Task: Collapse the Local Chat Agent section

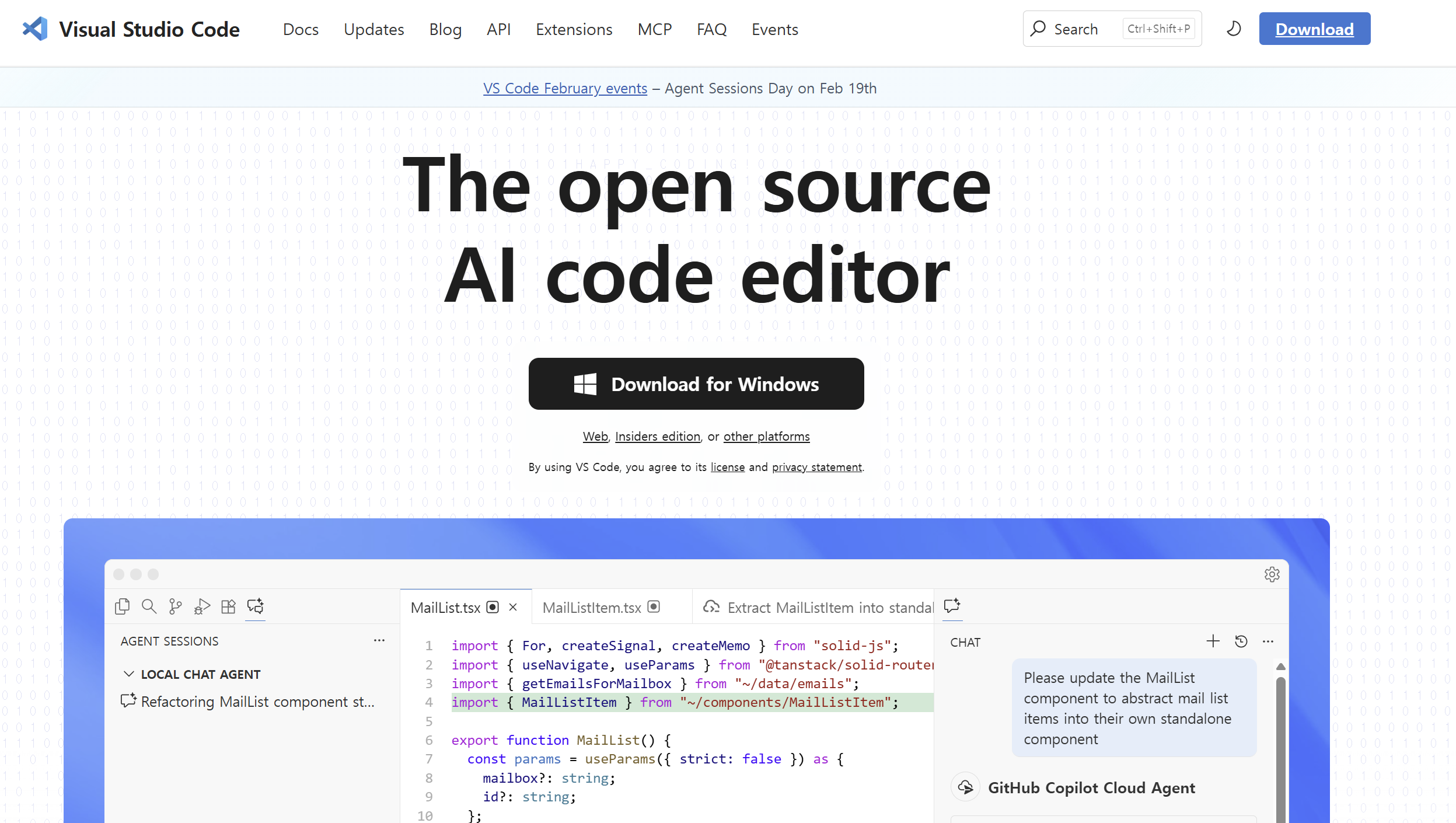Action: [129, 674]
